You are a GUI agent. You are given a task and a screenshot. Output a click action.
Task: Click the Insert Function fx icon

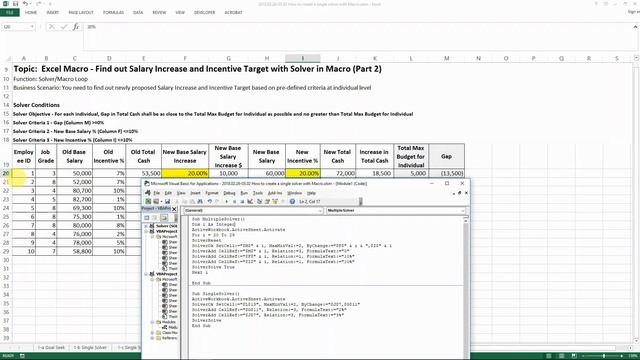point(76,27)
